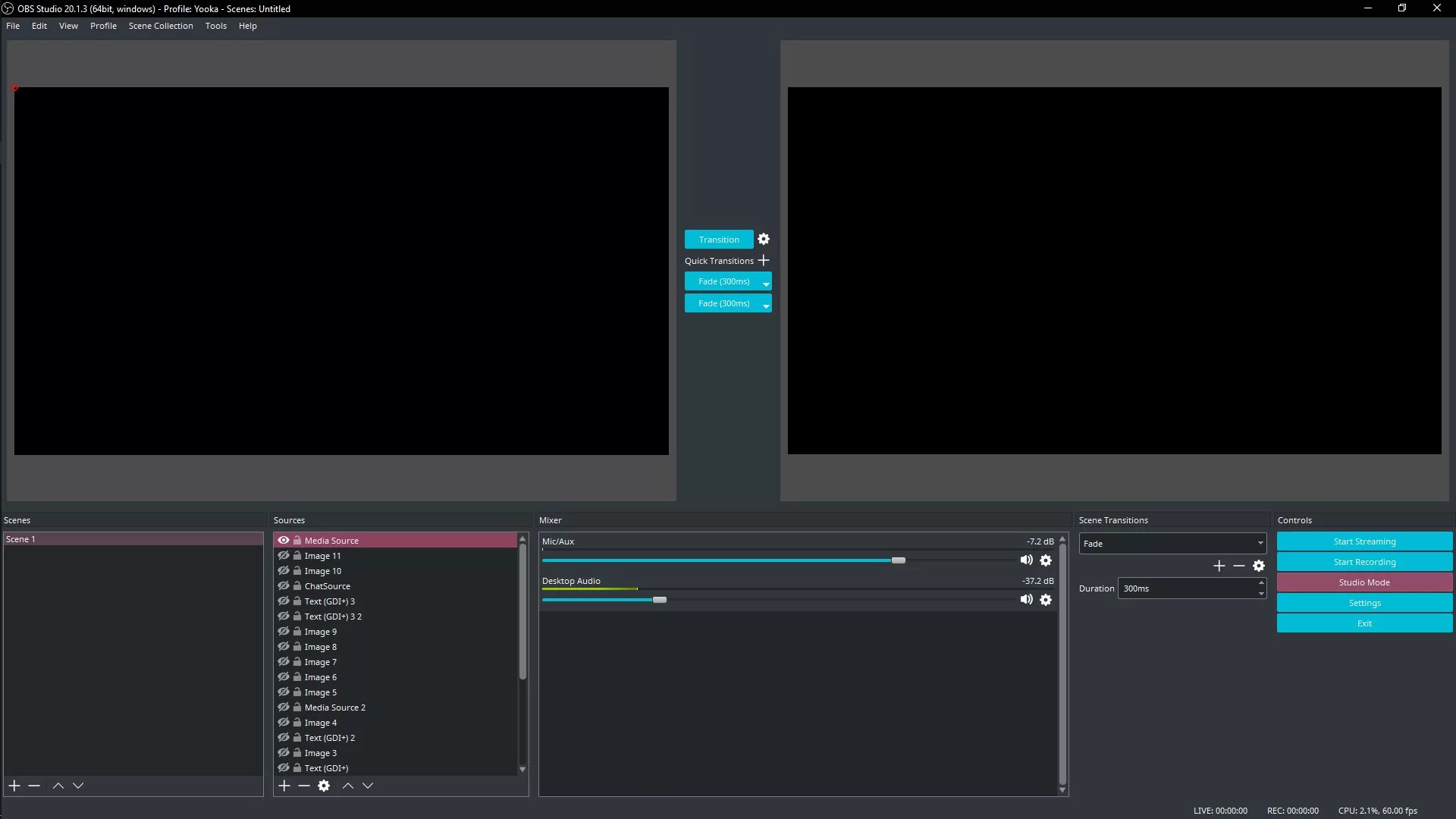Click the Scene Transitions settings gear icon
1456x819 pixels.
pyautogui.click(x=1259, y=565)
